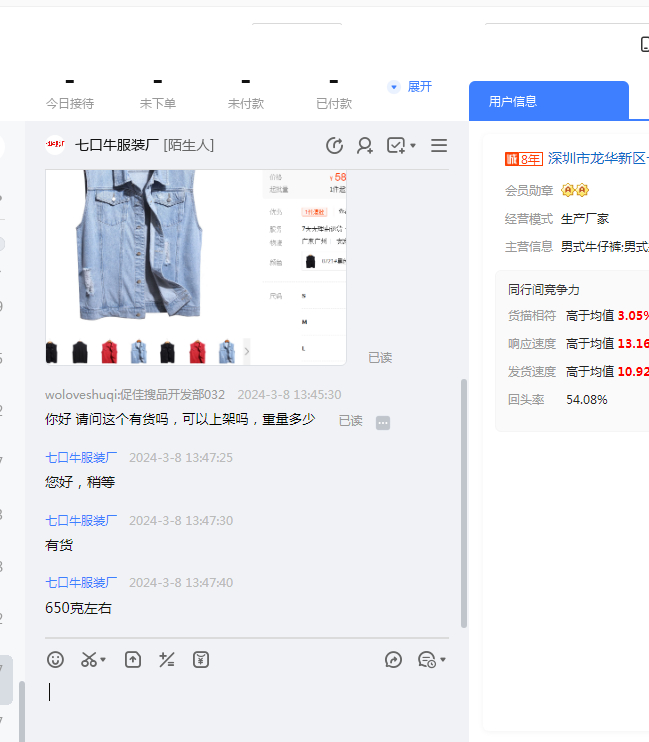The width and height of the screenshot is (649, 742).
Task: Click the scissors screenshot tool
Action: coord(88,660)
